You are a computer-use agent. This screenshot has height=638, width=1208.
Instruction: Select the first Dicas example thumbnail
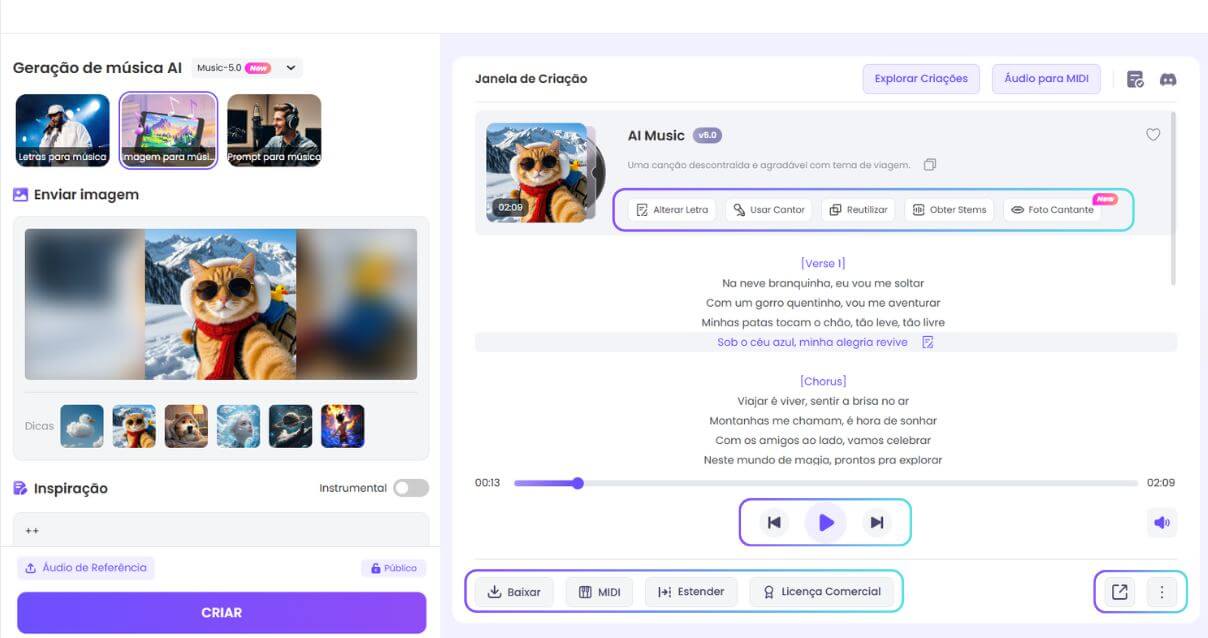tap(81, 425)
